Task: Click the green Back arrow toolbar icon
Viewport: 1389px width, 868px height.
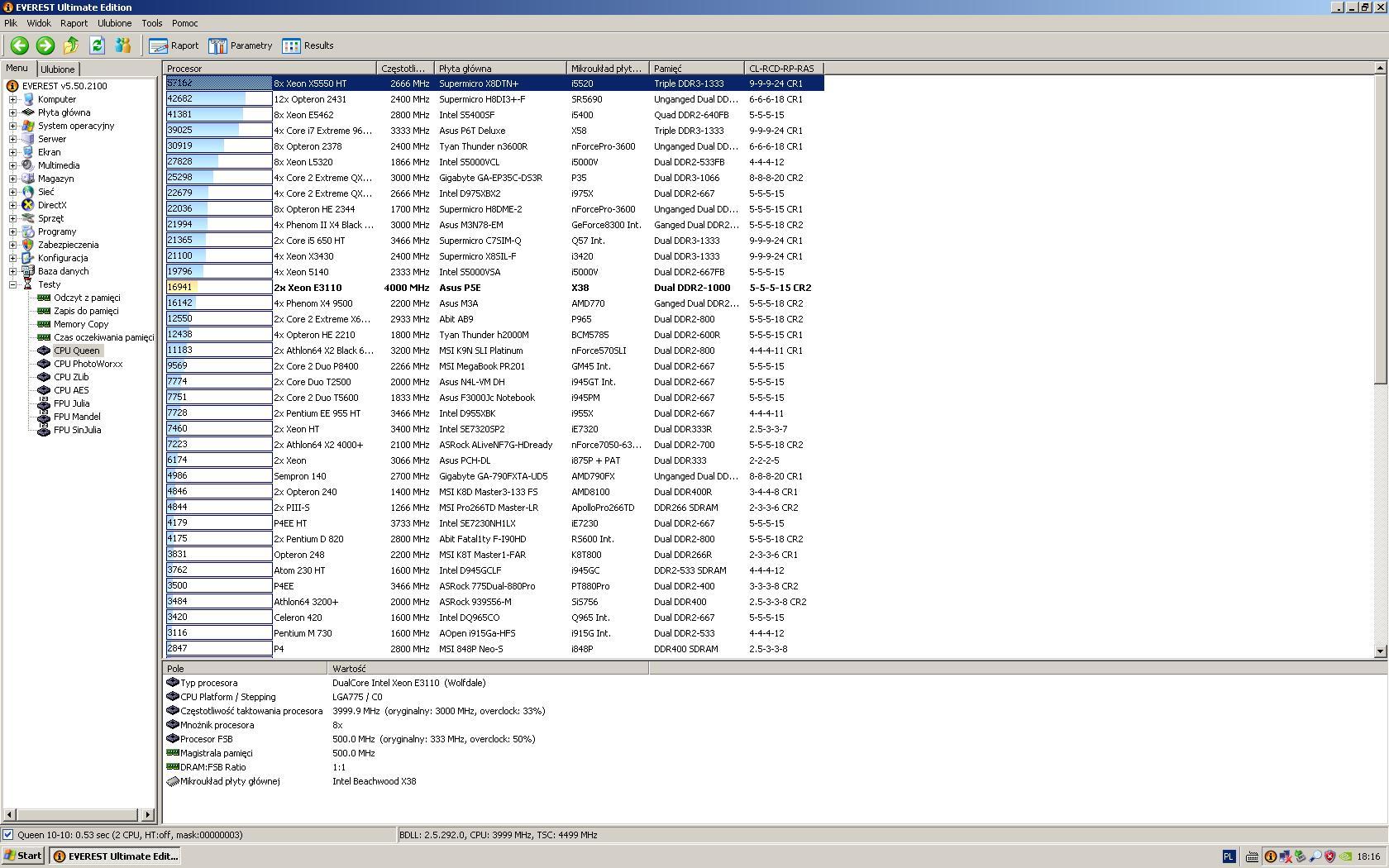Action: point(19,46)
